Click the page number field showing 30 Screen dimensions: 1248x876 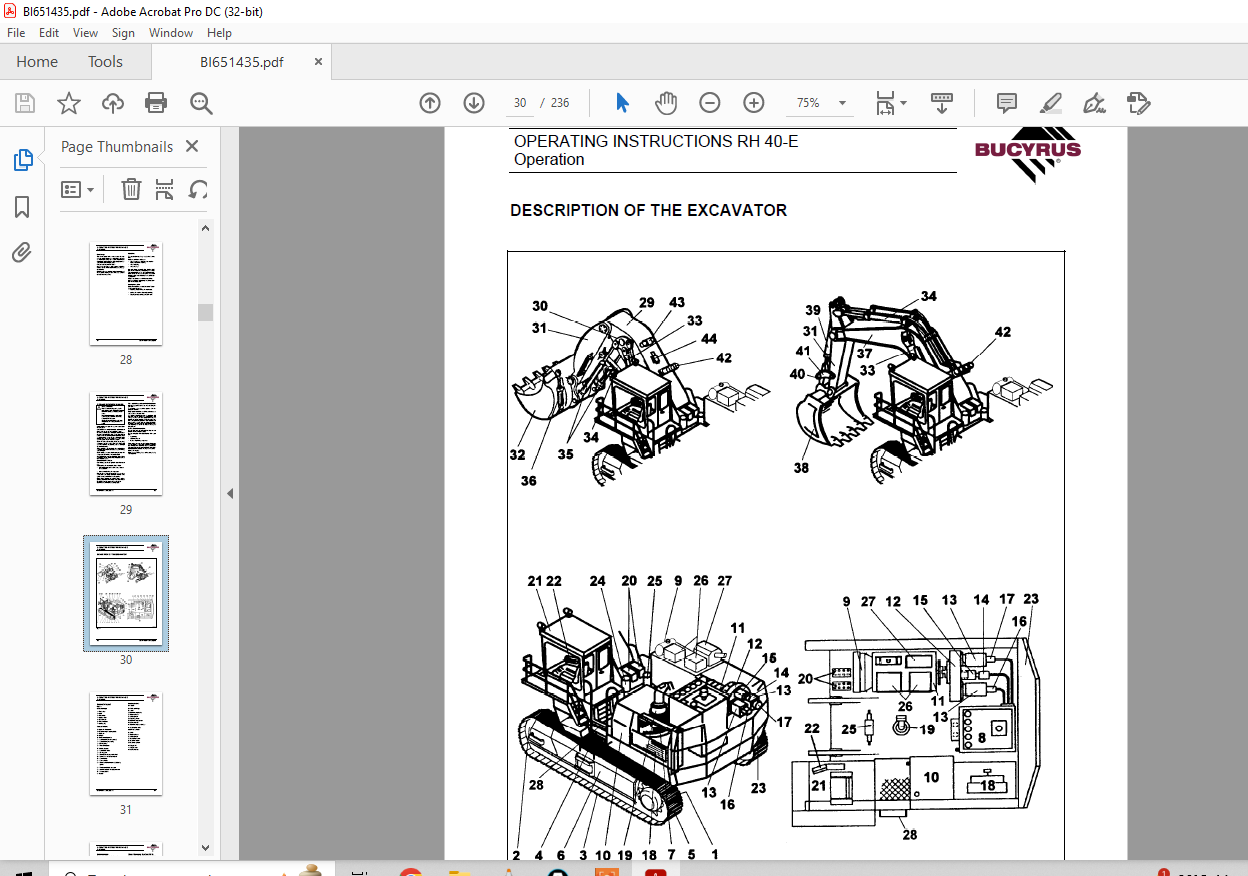(519, 103)
